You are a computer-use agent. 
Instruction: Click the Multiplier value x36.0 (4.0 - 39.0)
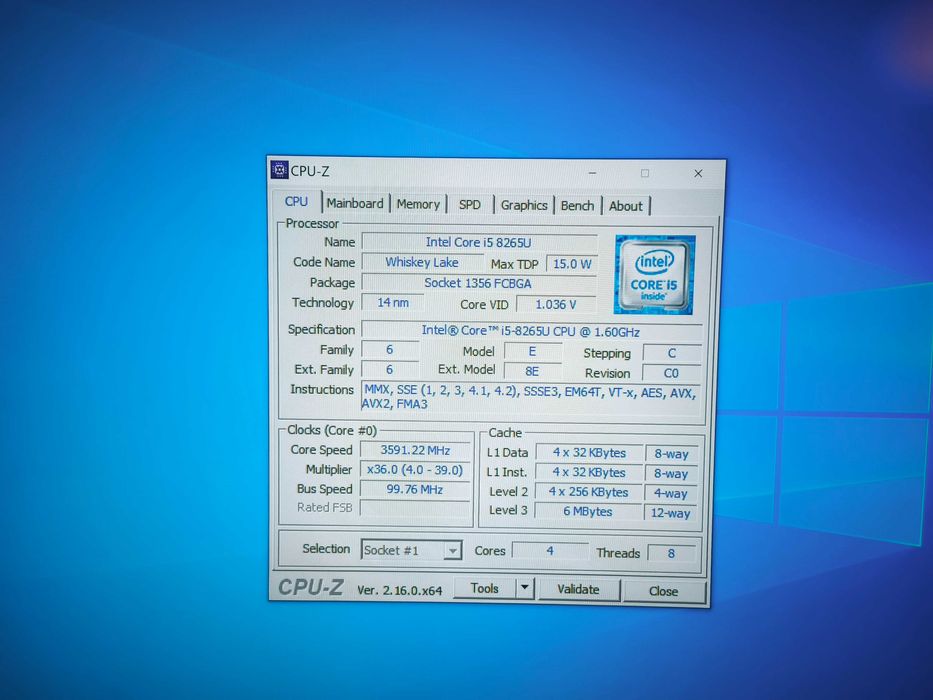pos(415,470)
